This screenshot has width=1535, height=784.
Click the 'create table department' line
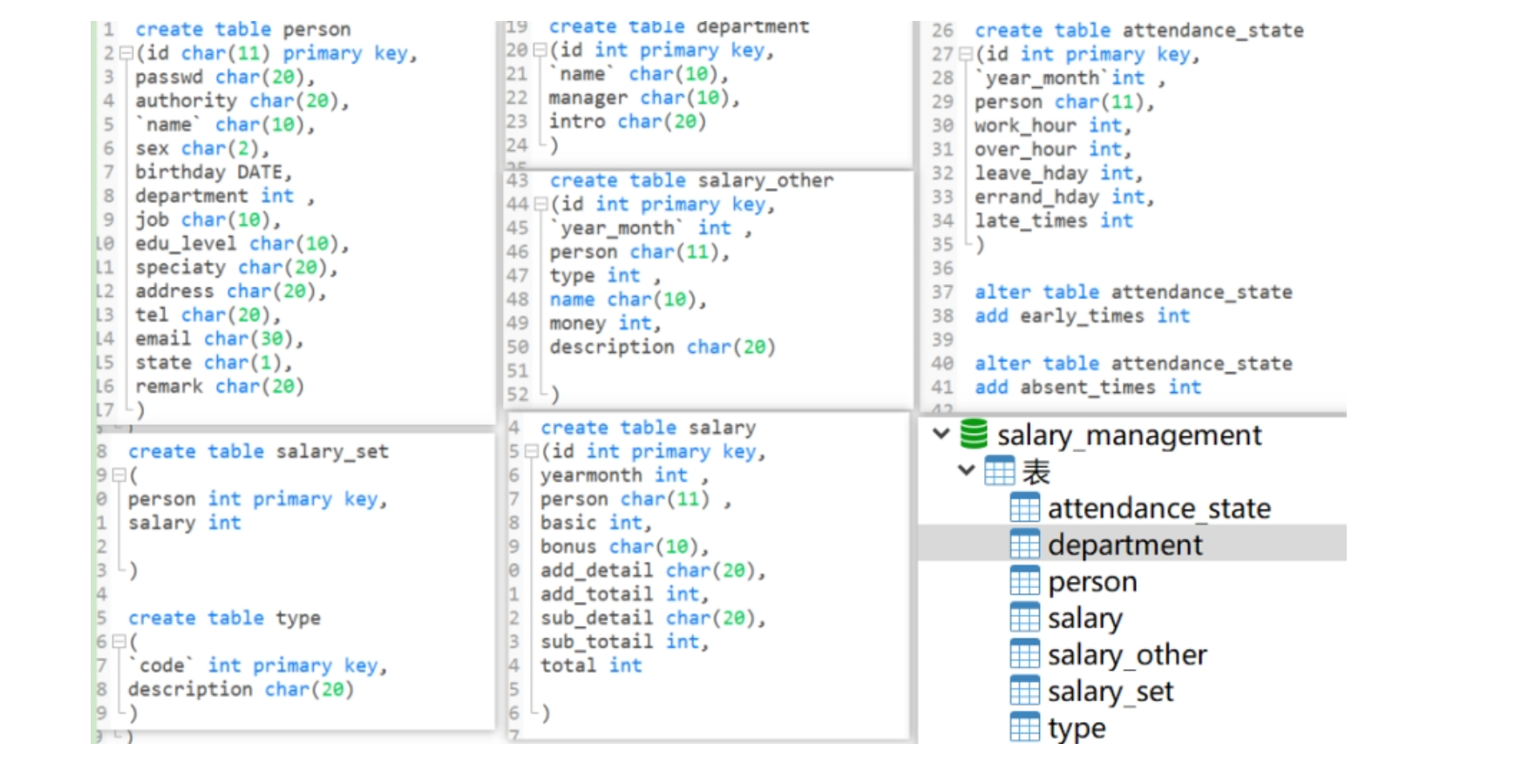[679, 27]
